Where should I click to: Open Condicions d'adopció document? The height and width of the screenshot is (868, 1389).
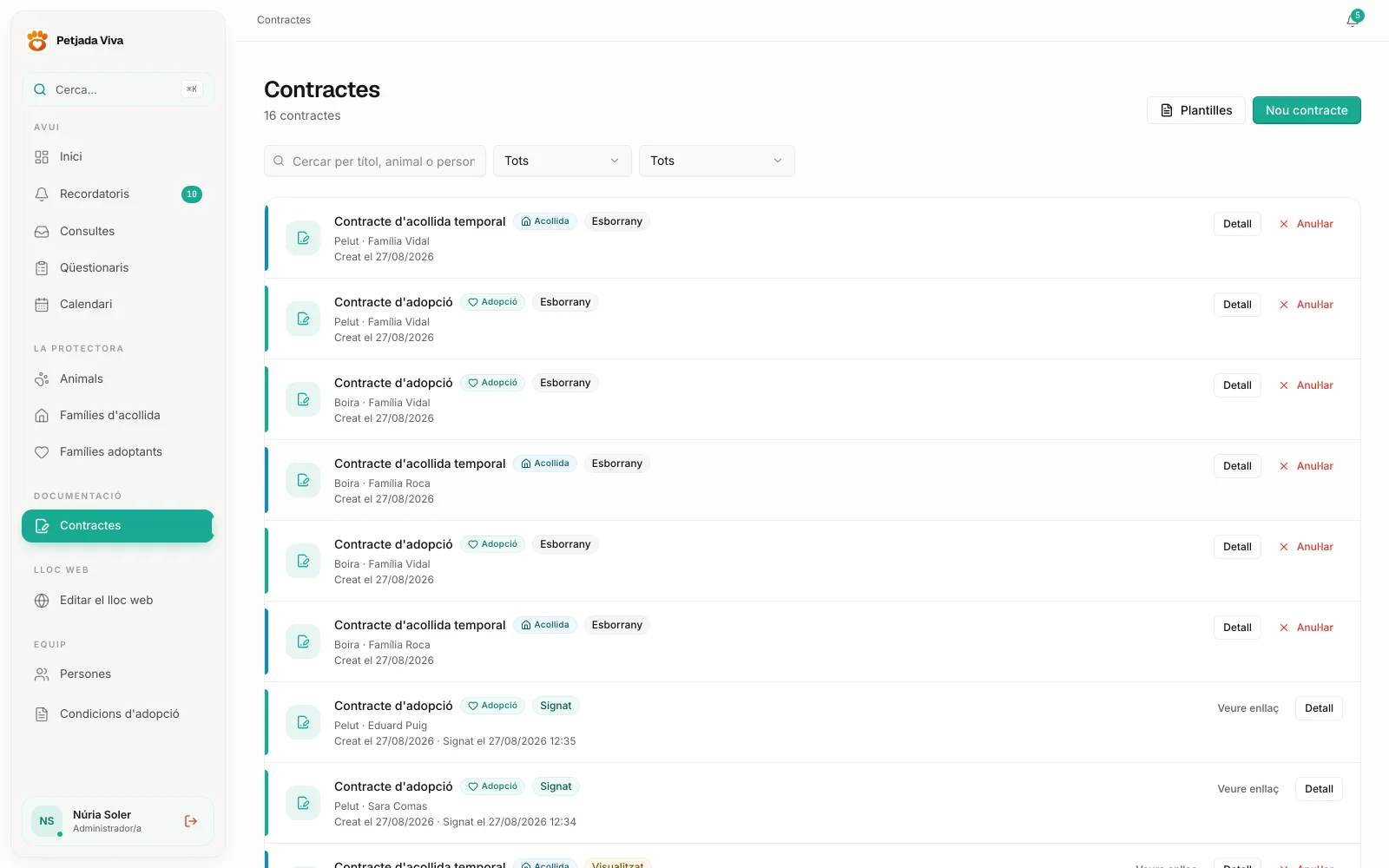point(118,714)
